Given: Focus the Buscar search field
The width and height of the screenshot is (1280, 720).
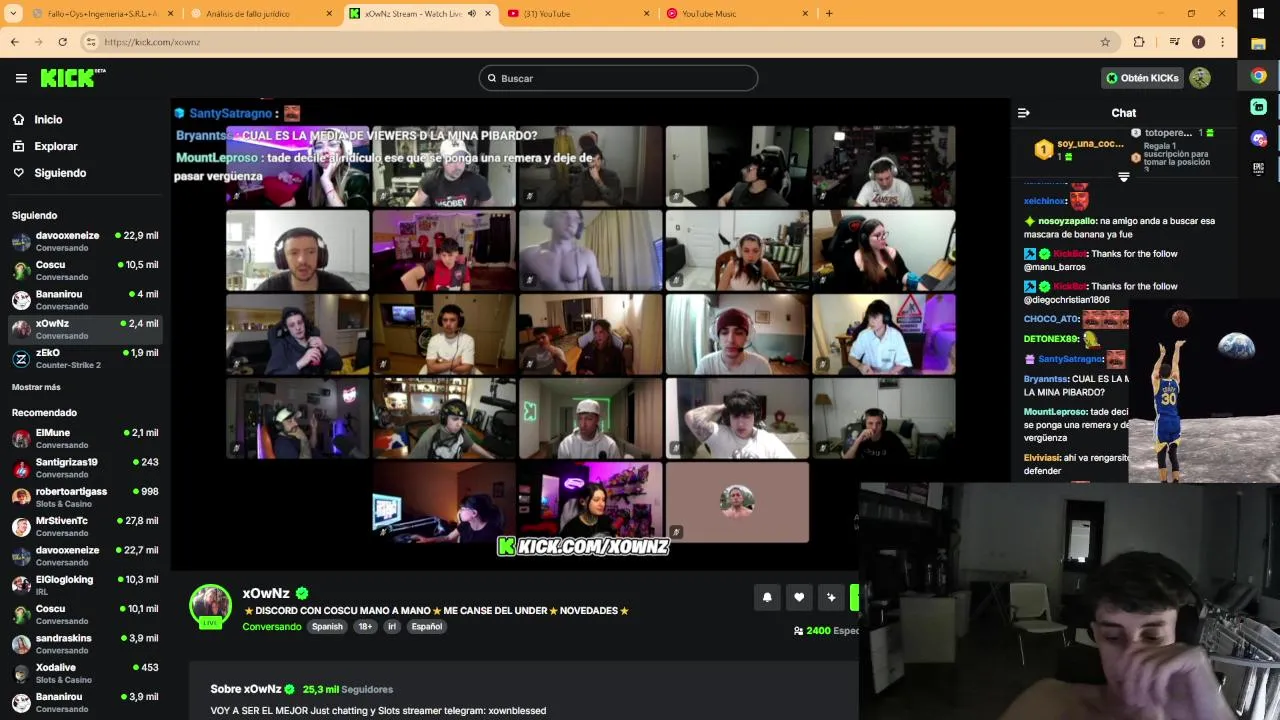Looking at the screenshot, I should point(618,78).
